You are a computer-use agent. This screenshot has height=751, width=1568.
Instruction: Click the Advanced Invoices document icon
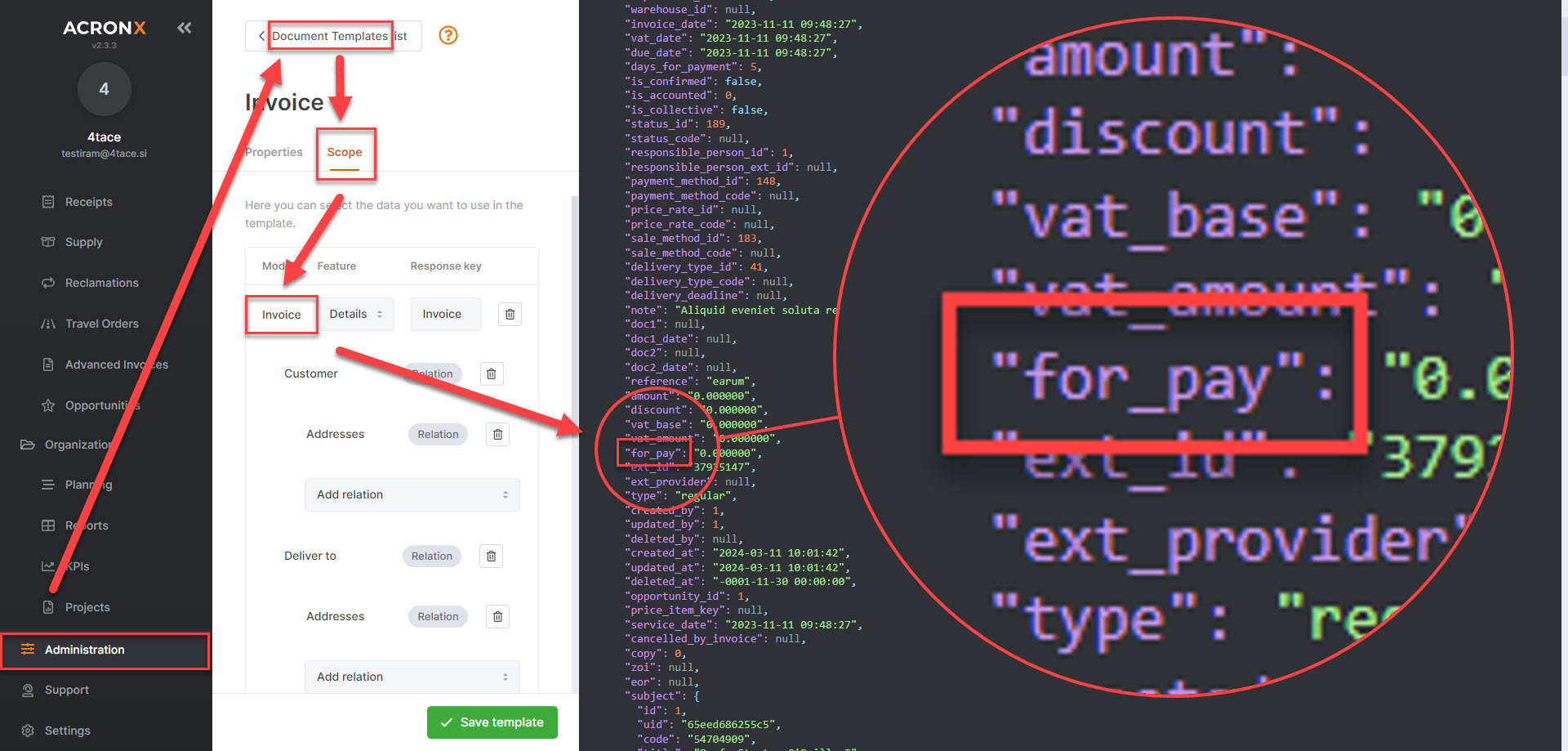tap(48, 364)
